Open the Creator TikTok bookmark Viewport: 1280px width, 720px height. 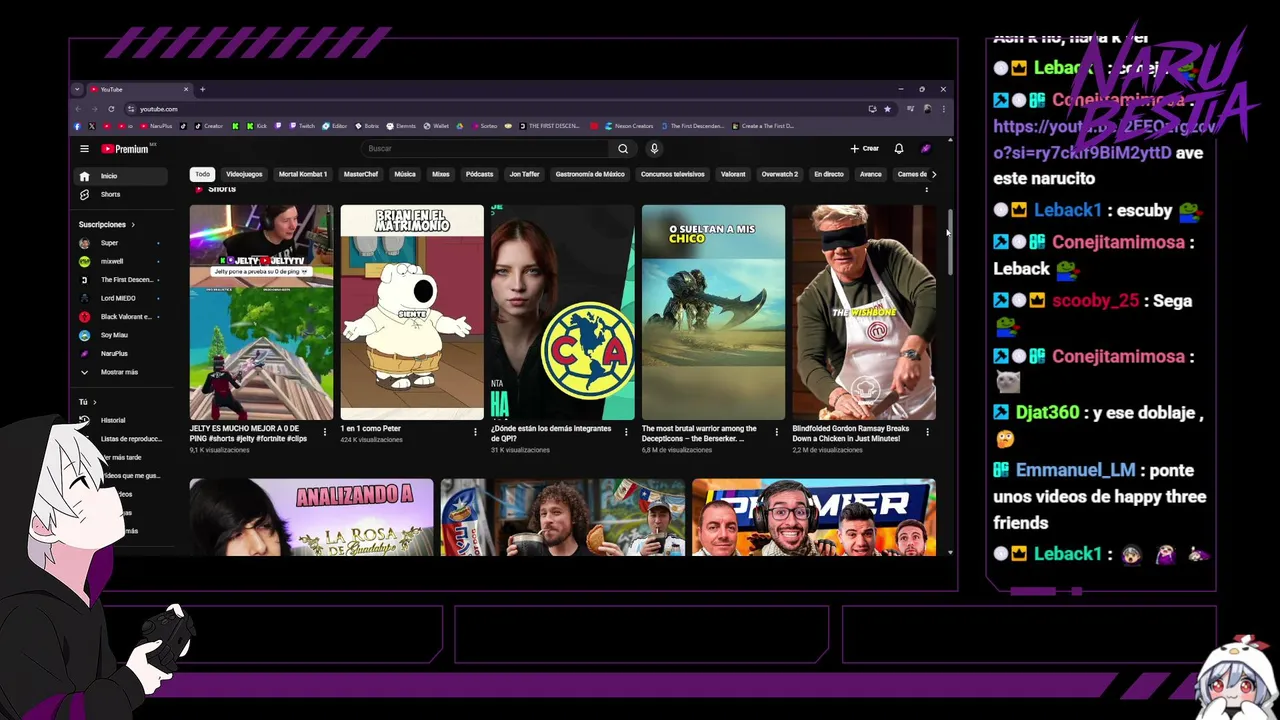click(x=208, y=126)
